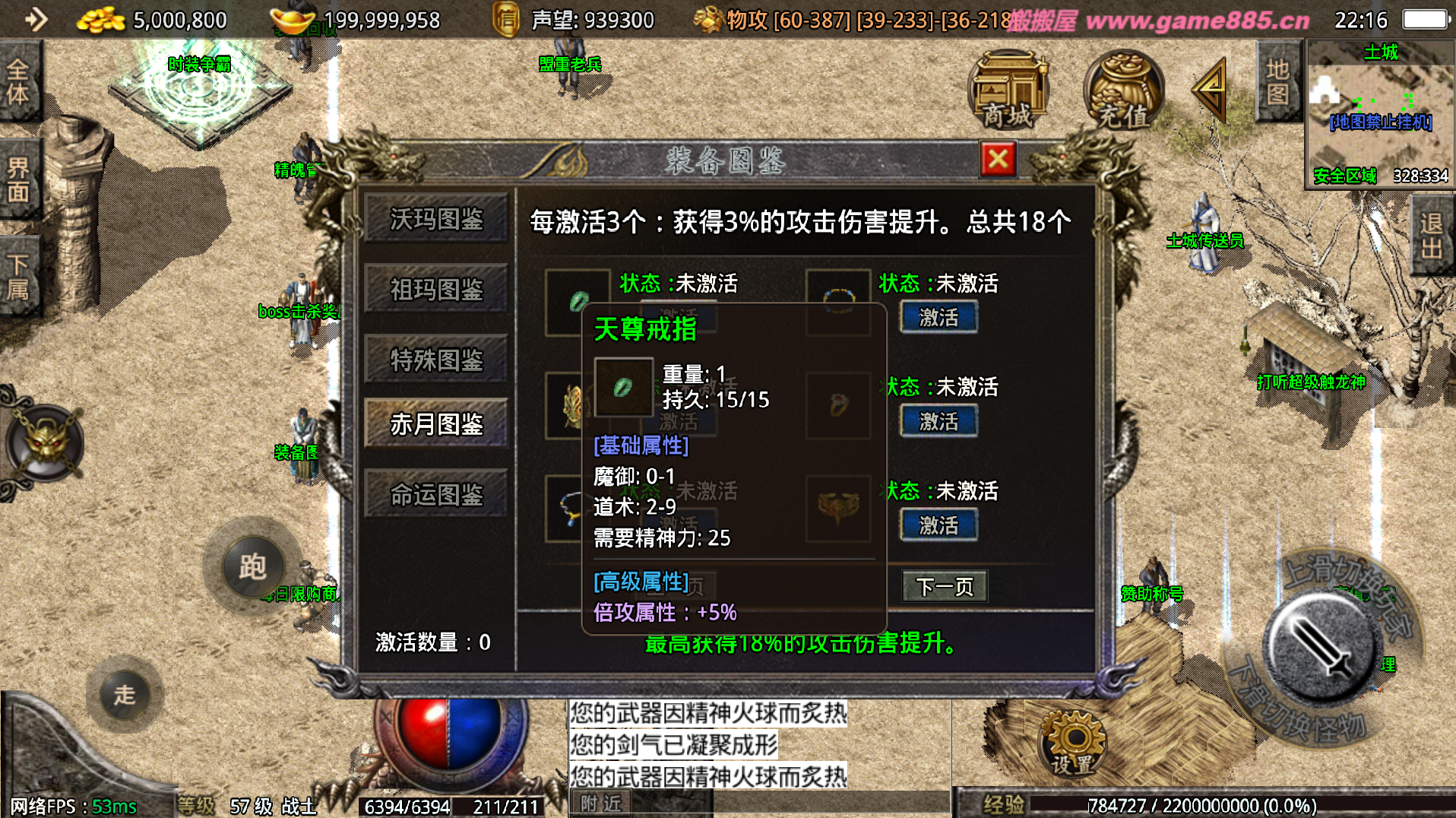
Task: Open the 设置 gear settings icon
Action: click(1074, 742)
